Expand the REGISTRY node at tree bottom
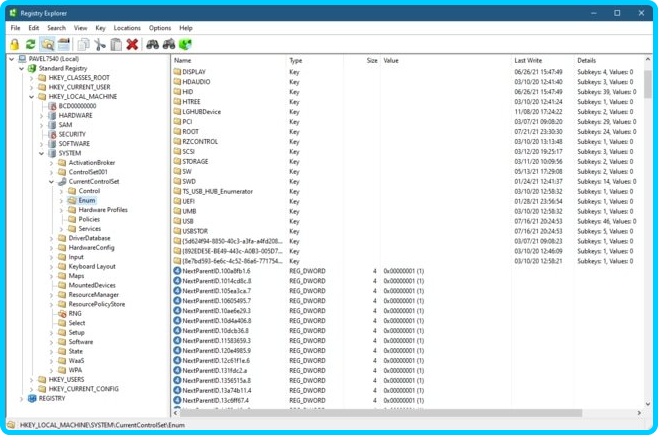 pos(21,399)
